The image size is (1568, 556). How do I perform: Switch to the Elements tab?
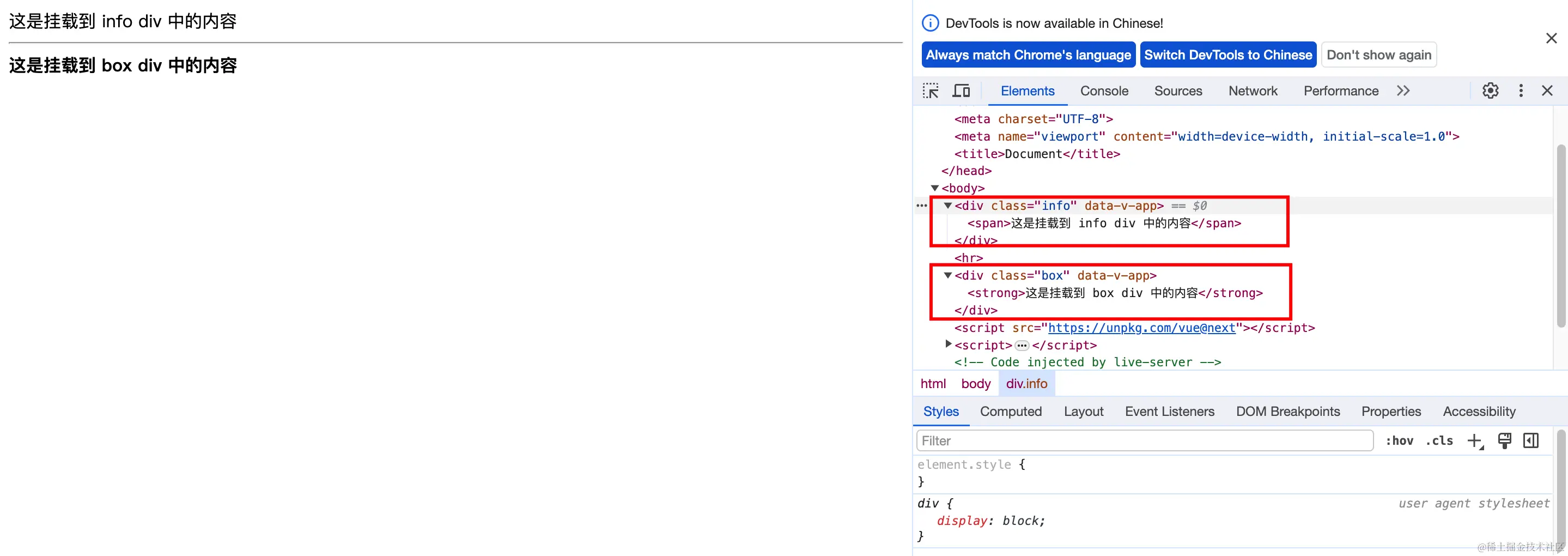click(1028, 90)
